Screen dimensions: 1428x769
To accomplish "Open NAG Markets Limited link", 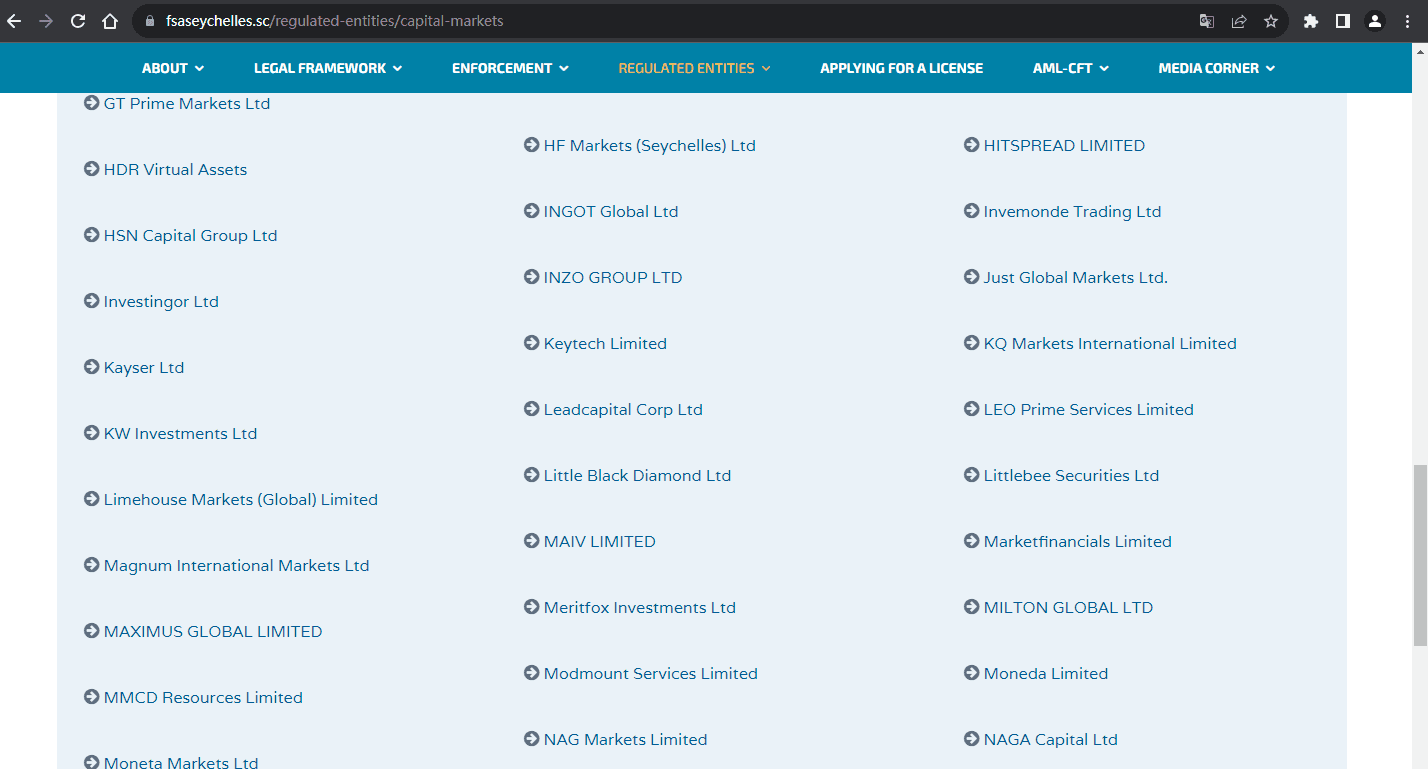I will click(x=625, y=739).
